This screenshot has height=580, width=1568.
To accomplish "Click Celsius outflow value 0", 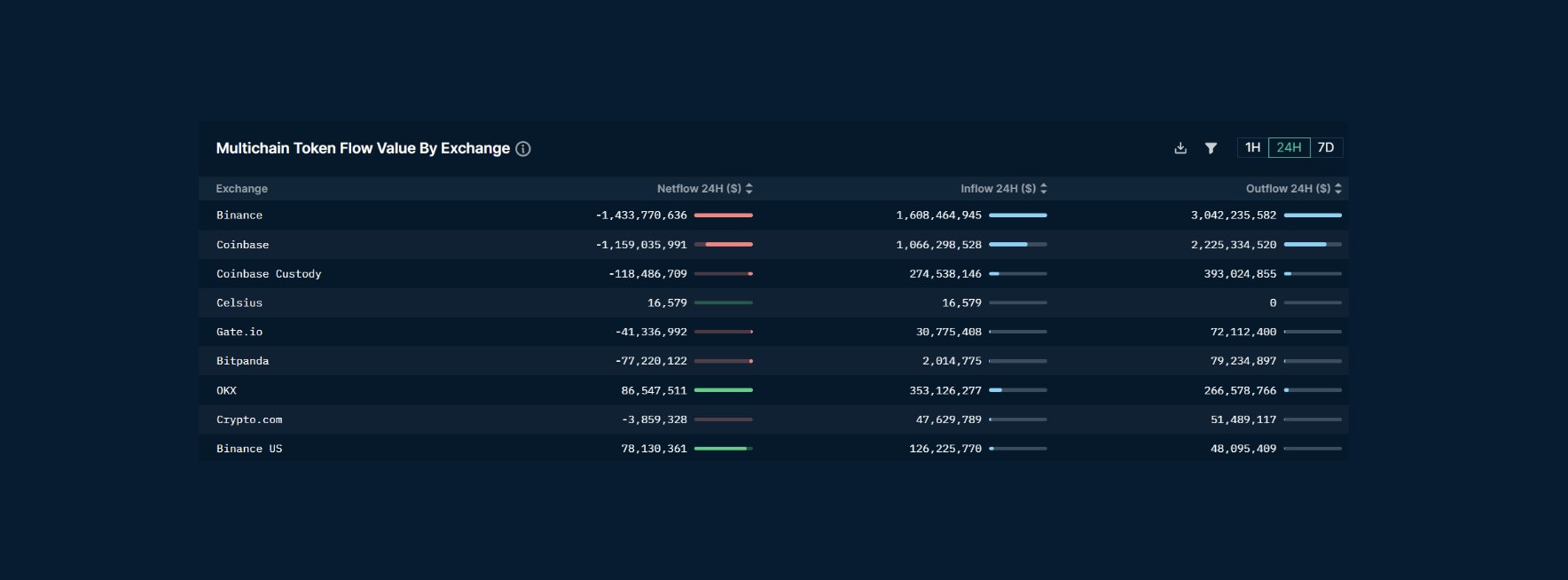I will click(1273, 303).
